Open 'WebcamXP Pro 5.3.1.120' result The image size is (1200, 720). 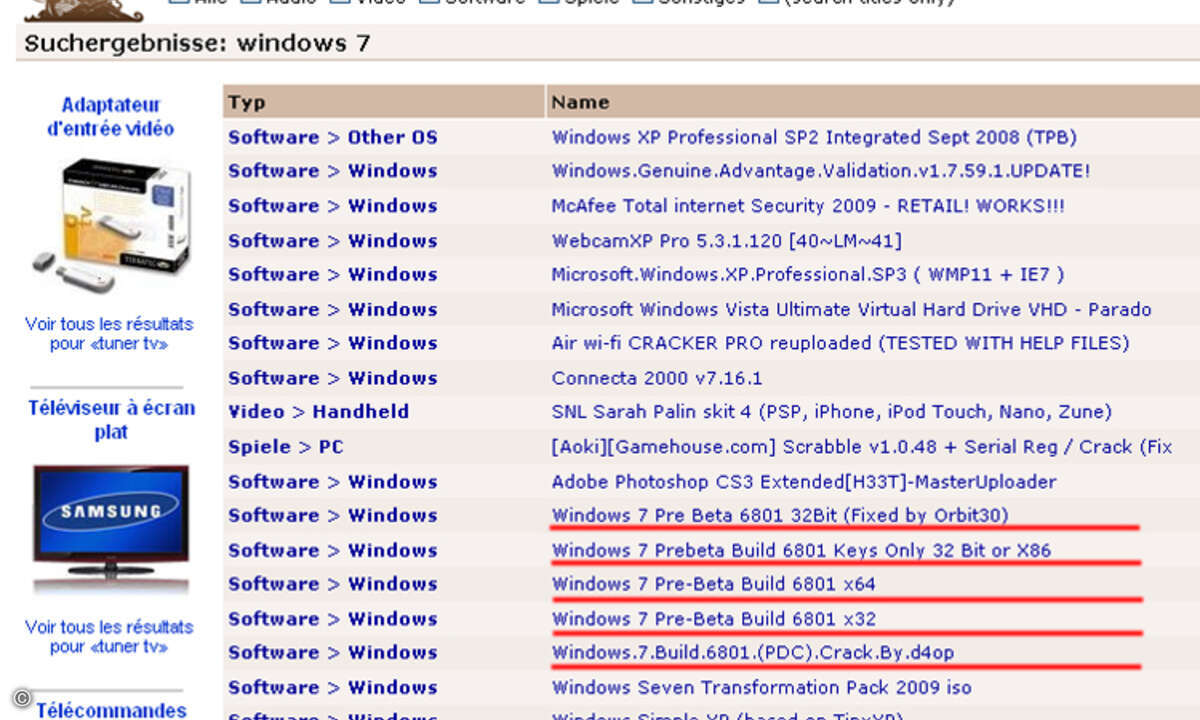click(727, 241)
